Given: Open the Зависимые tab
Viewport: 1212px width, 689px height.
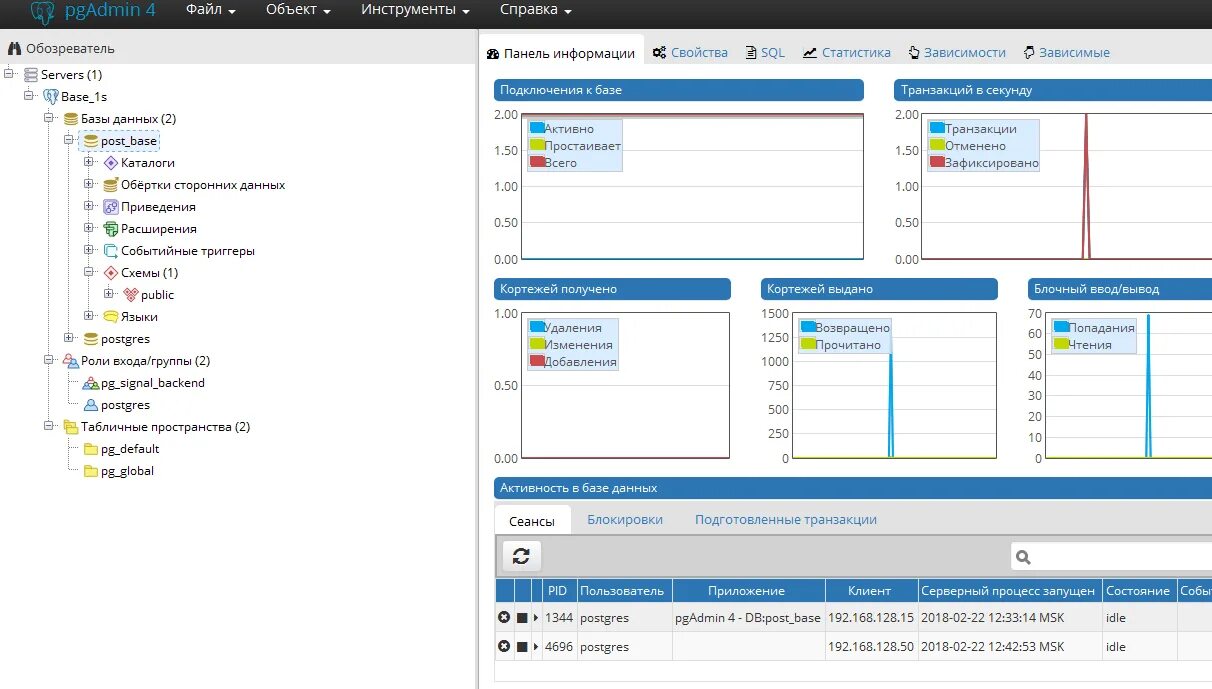Looking at the screenshot, I should [1067, 53].
